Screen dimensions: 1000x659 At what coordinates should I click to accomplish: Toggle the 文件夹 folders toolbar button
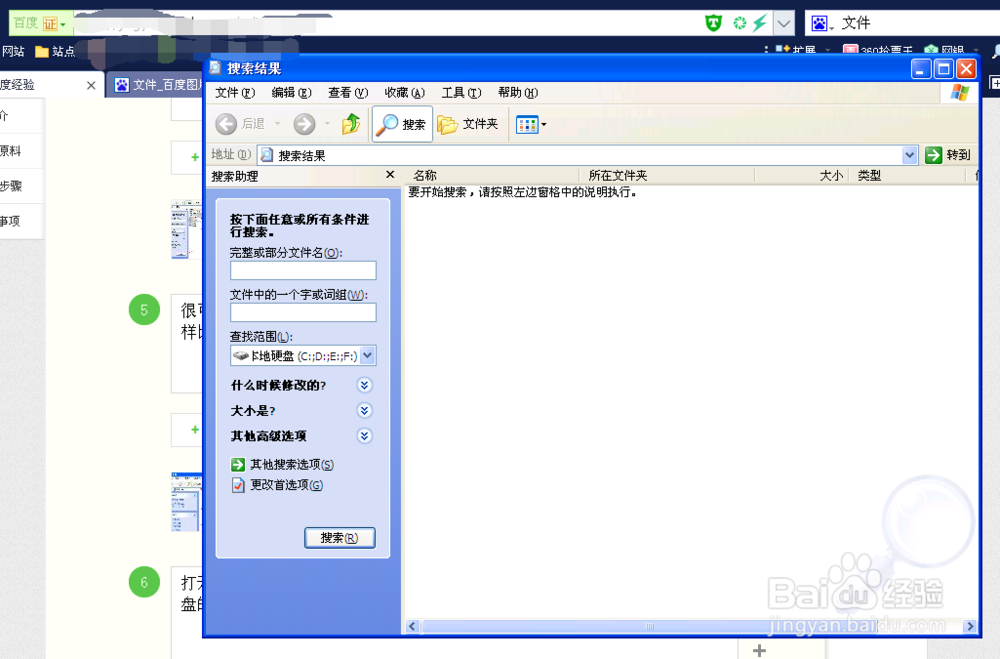pyautogui.click(x=467, y=124)
